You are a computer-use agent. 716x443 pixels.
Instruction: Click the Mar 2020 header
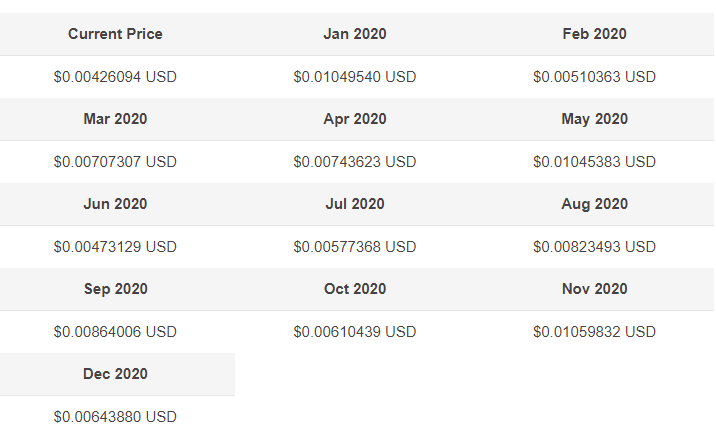(115, 119)
